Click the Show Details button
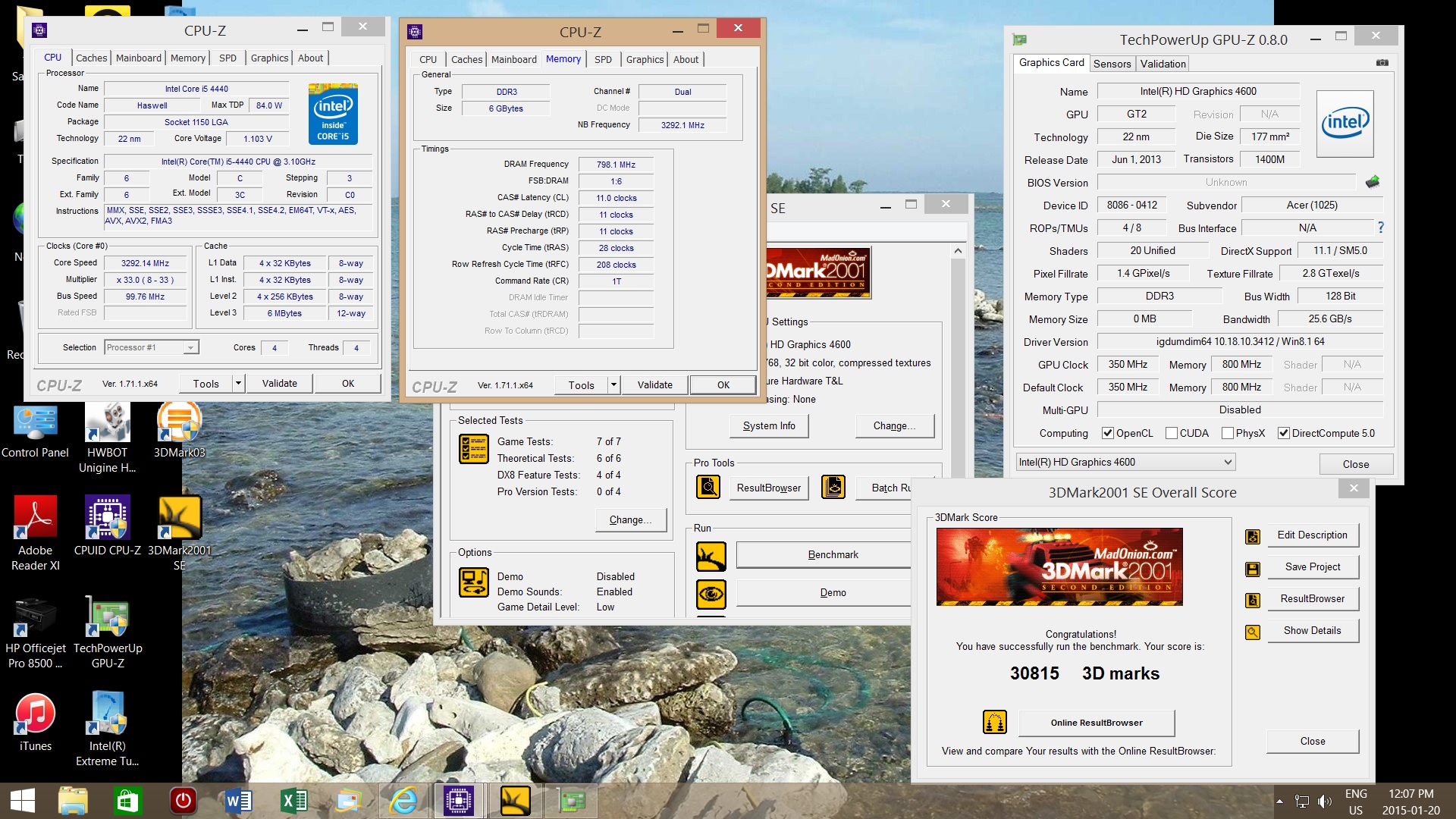1456x819 pixels. click(1312, 630)
